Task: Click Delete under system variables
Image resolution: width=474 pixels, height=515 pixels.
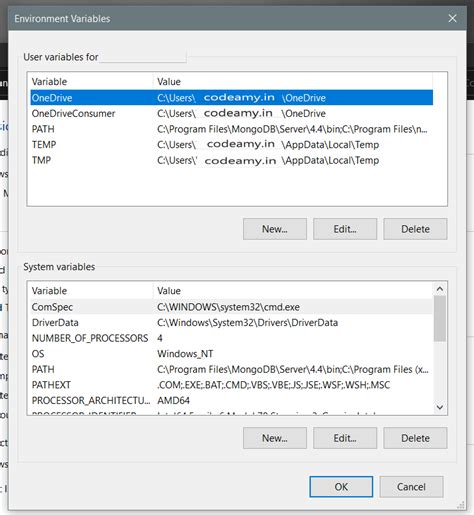Action: pyautogui.click(x=415, y=438)
